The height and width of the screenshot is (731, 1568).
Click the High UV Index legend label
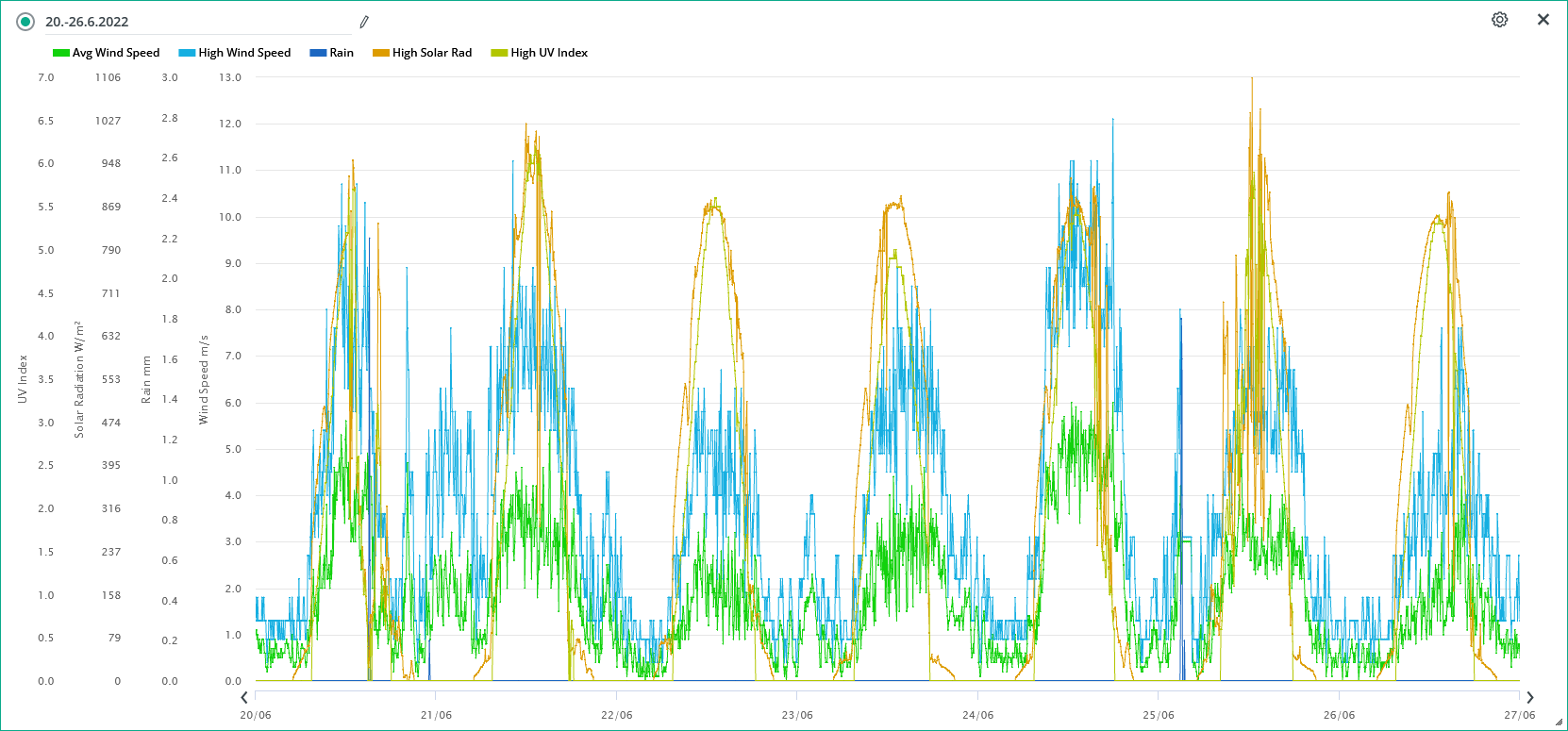[x=549, y=53]
